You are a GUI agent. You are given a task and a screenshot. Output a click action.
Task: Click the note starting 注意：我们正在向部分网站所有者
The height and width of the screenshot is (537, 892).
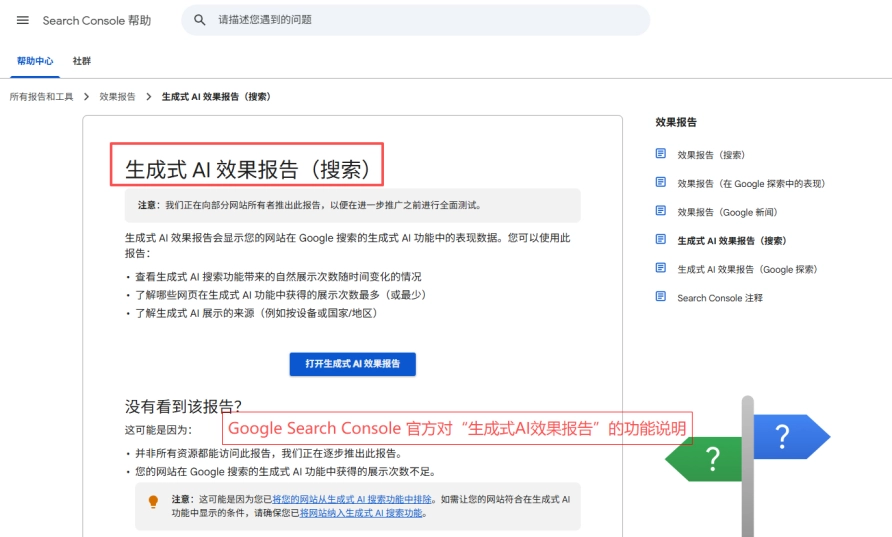pos(353,205)
